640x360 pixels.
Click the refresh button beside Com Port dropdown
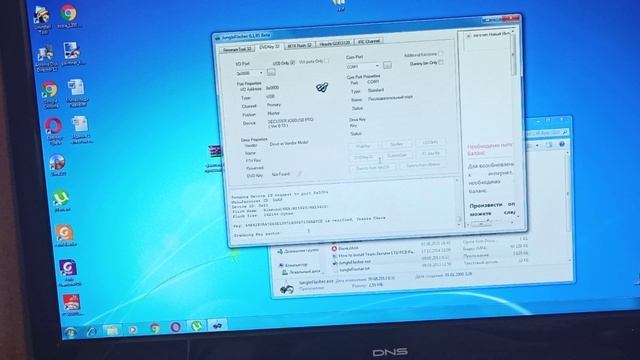(387, 65)
